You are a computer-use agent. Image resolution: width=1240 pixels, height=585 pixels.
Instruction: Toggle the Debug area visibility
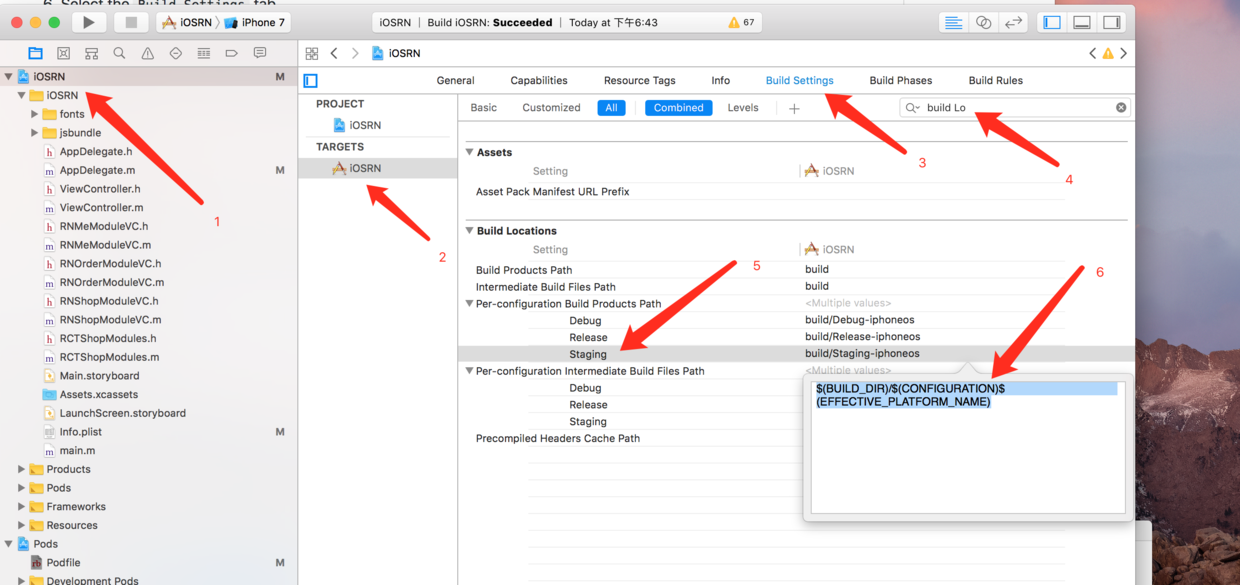1082,22
